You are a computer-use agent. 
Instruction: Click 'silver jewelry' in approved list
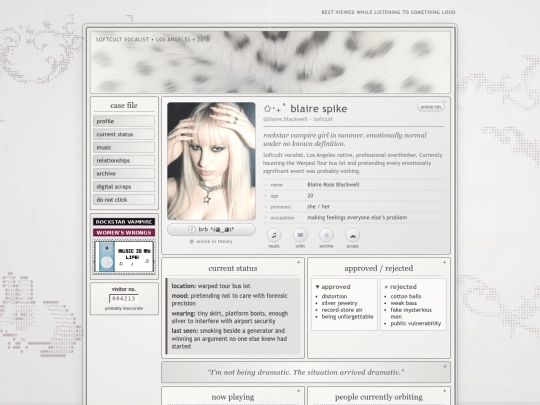[339, 303]
